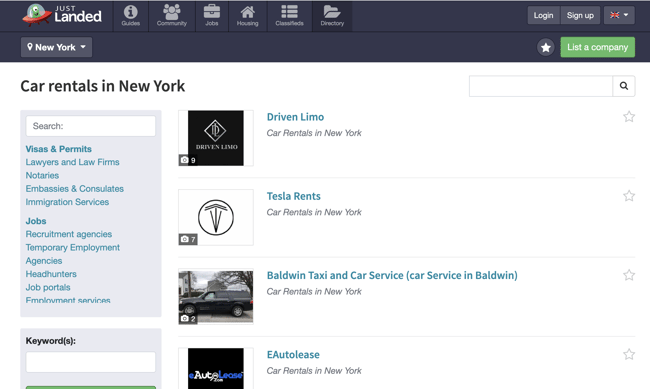Screen dimensions: 650x389
Task: Click the magnifier search button
Action: point(623,86)
